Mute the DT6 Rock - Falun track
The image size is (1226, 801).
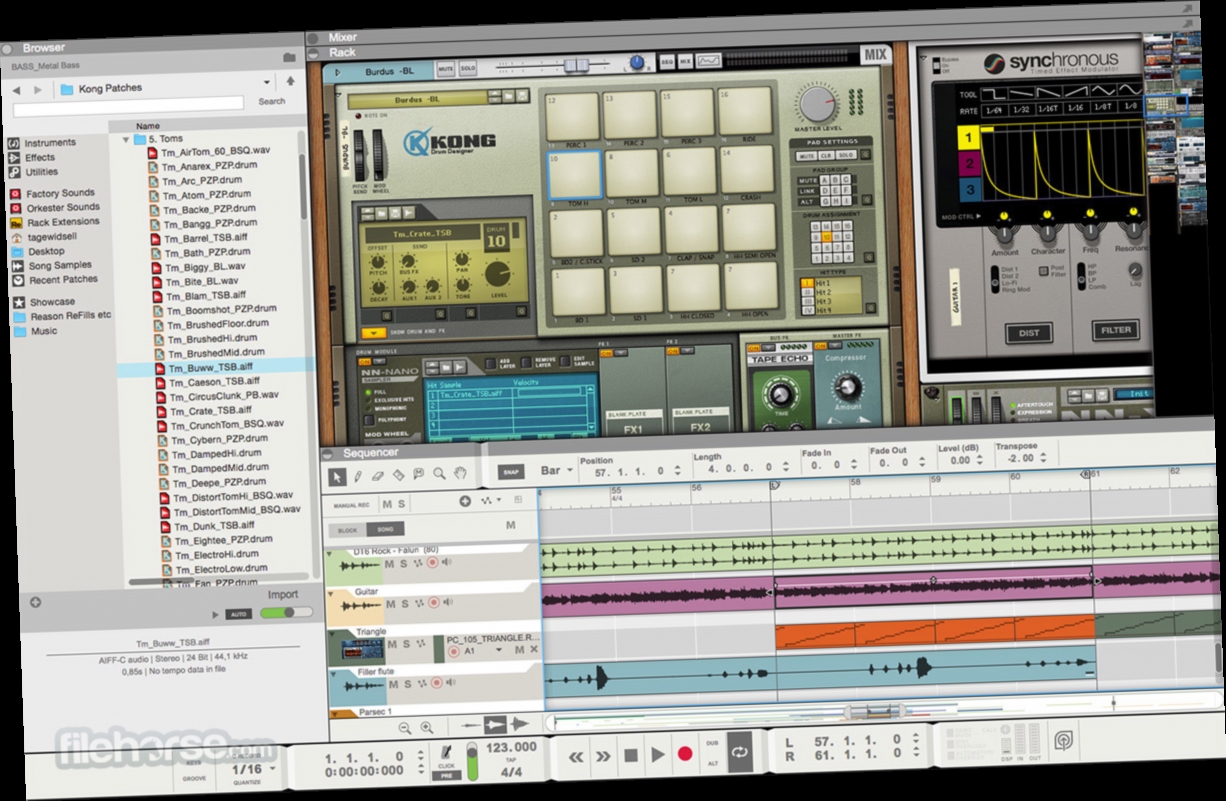390,565
